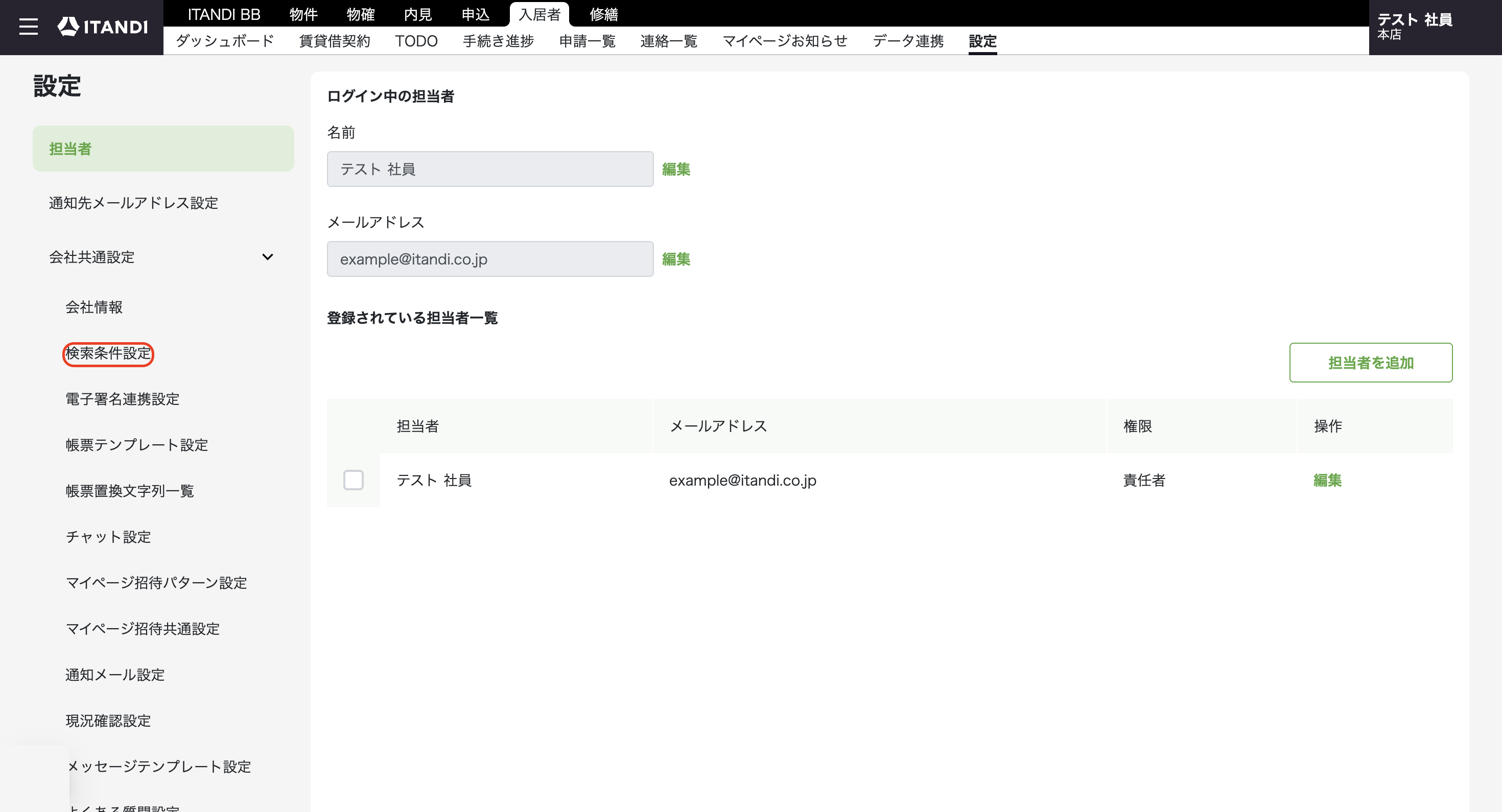
Task: Open 電子署名連携設定 in the sidebar
Action: (123, 399)
